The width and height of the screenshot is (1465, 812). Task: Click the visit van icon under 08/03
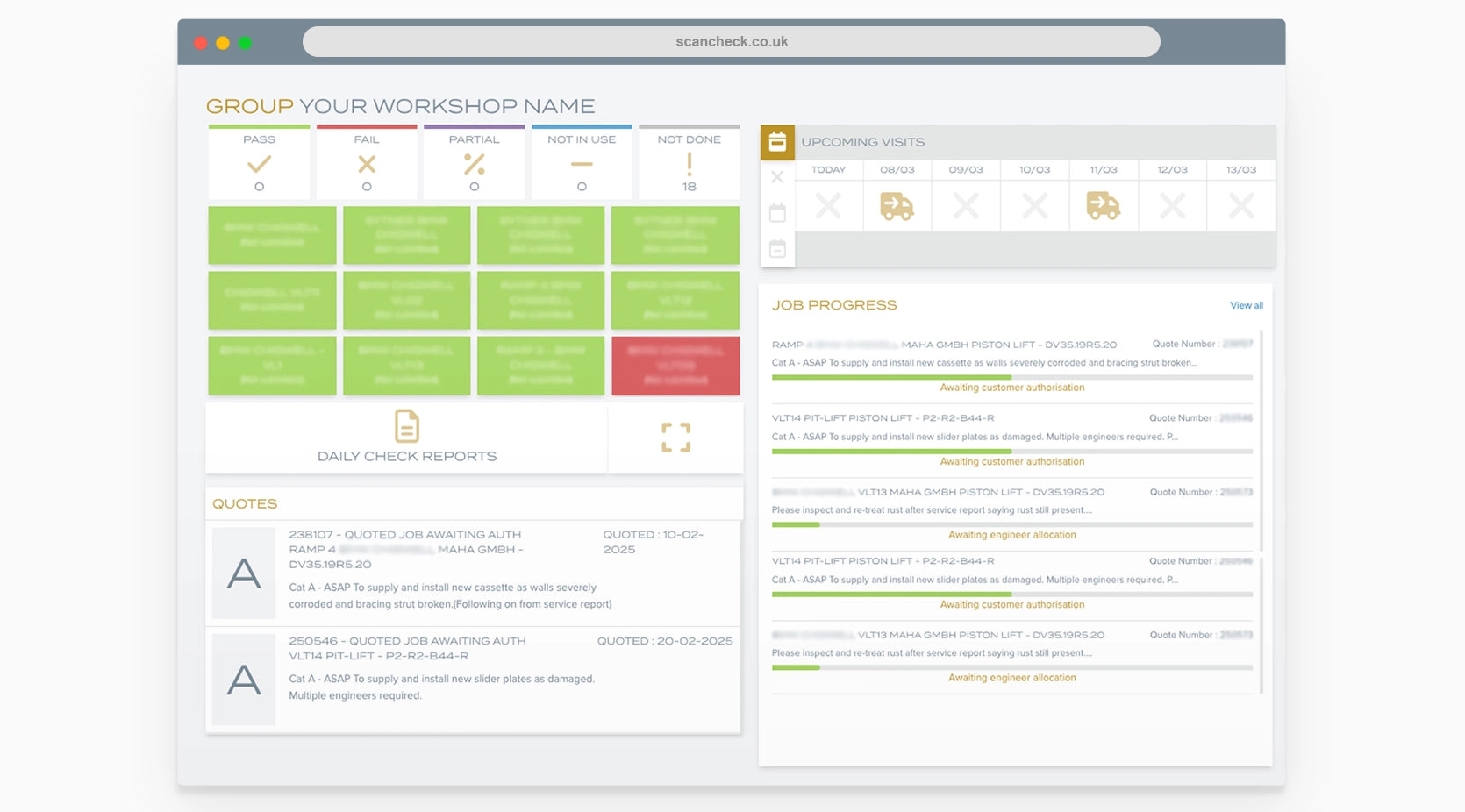click(x=897, y=207)
